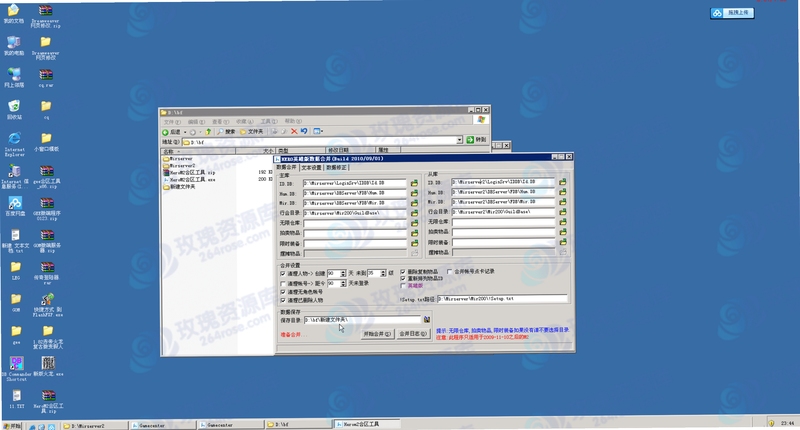Open Explorer 搜索 search
The image size is (800, 430).
[x=227, y=132]
